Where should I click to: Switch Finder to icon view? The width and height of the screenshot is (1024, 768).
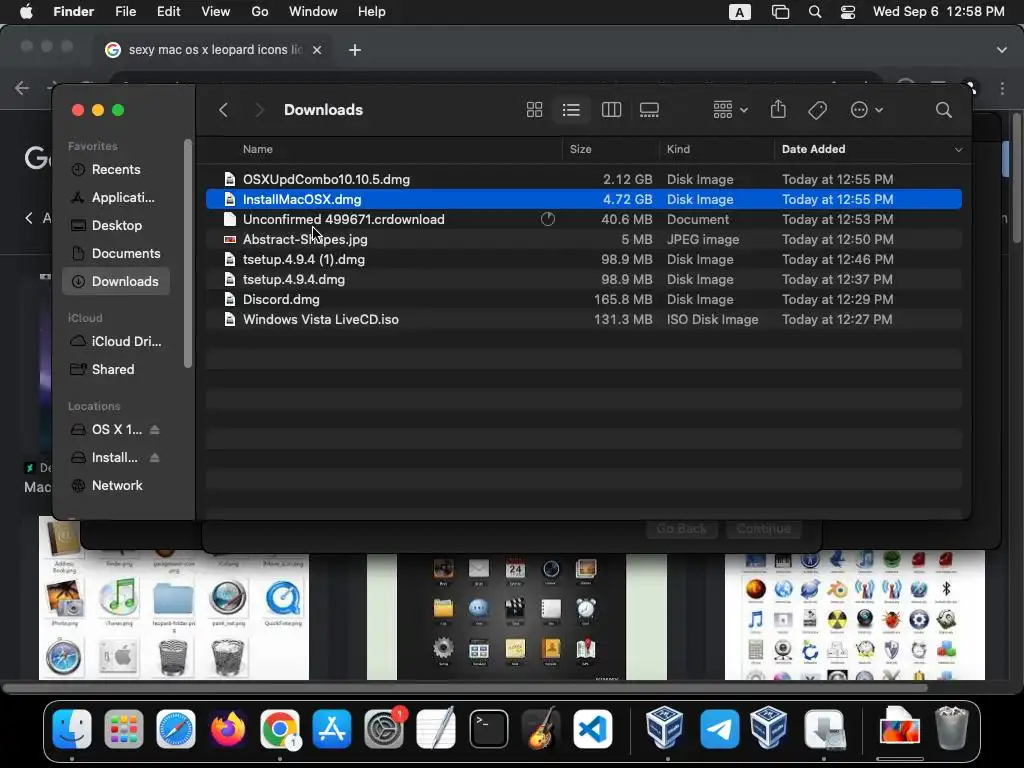[x=534, y=110]
